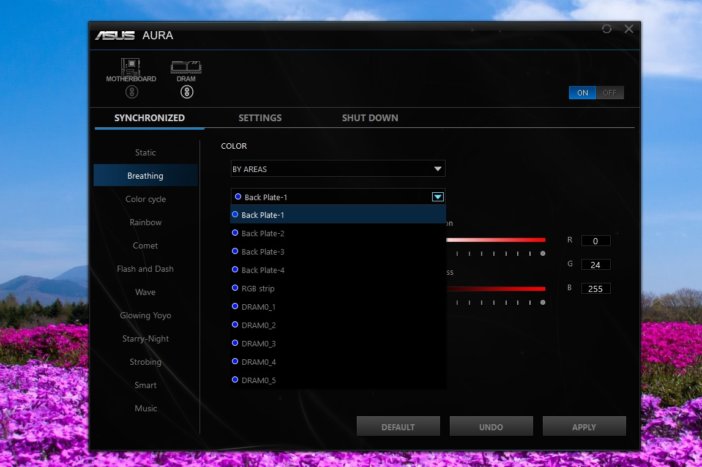Select DRAM0_3 in the list
Image resolution: width=702 pixels, height=467 pixels.
pos(338,343)
